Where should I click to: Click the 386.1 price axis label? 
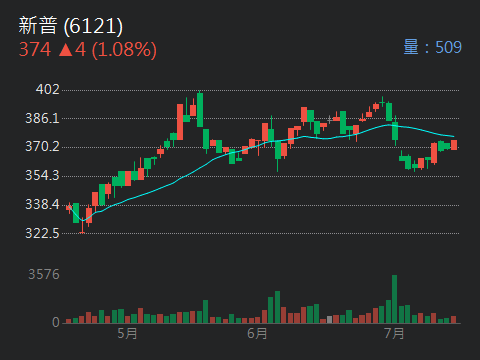[43, 118]
